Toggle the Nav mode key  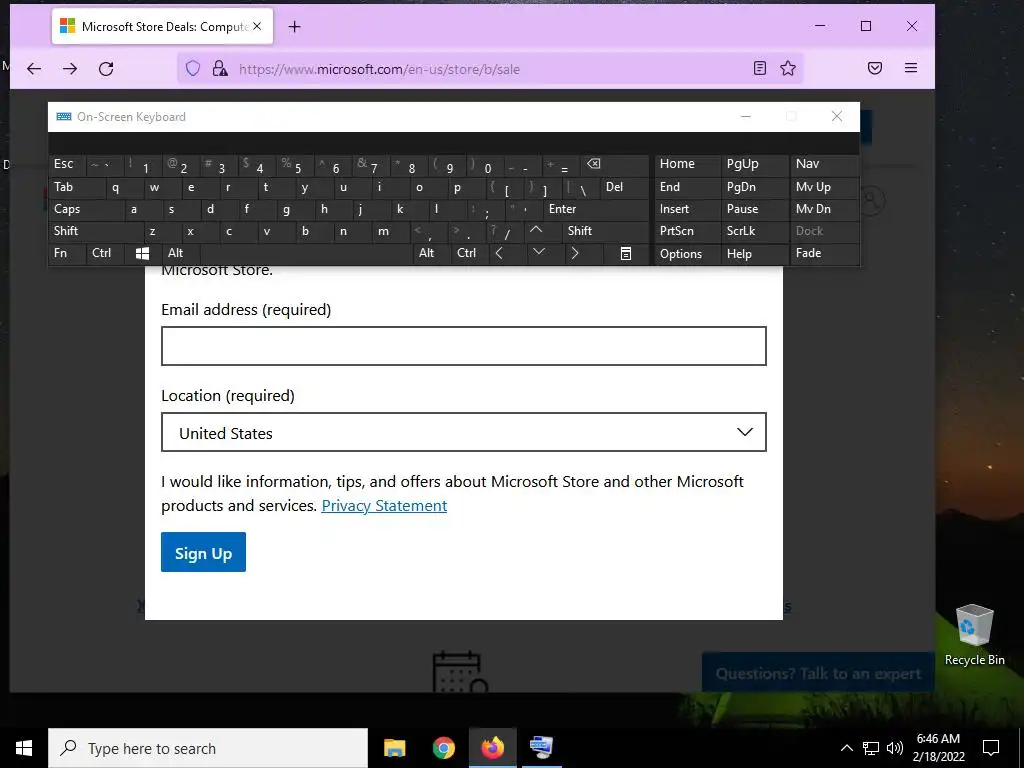pos(824,164)
